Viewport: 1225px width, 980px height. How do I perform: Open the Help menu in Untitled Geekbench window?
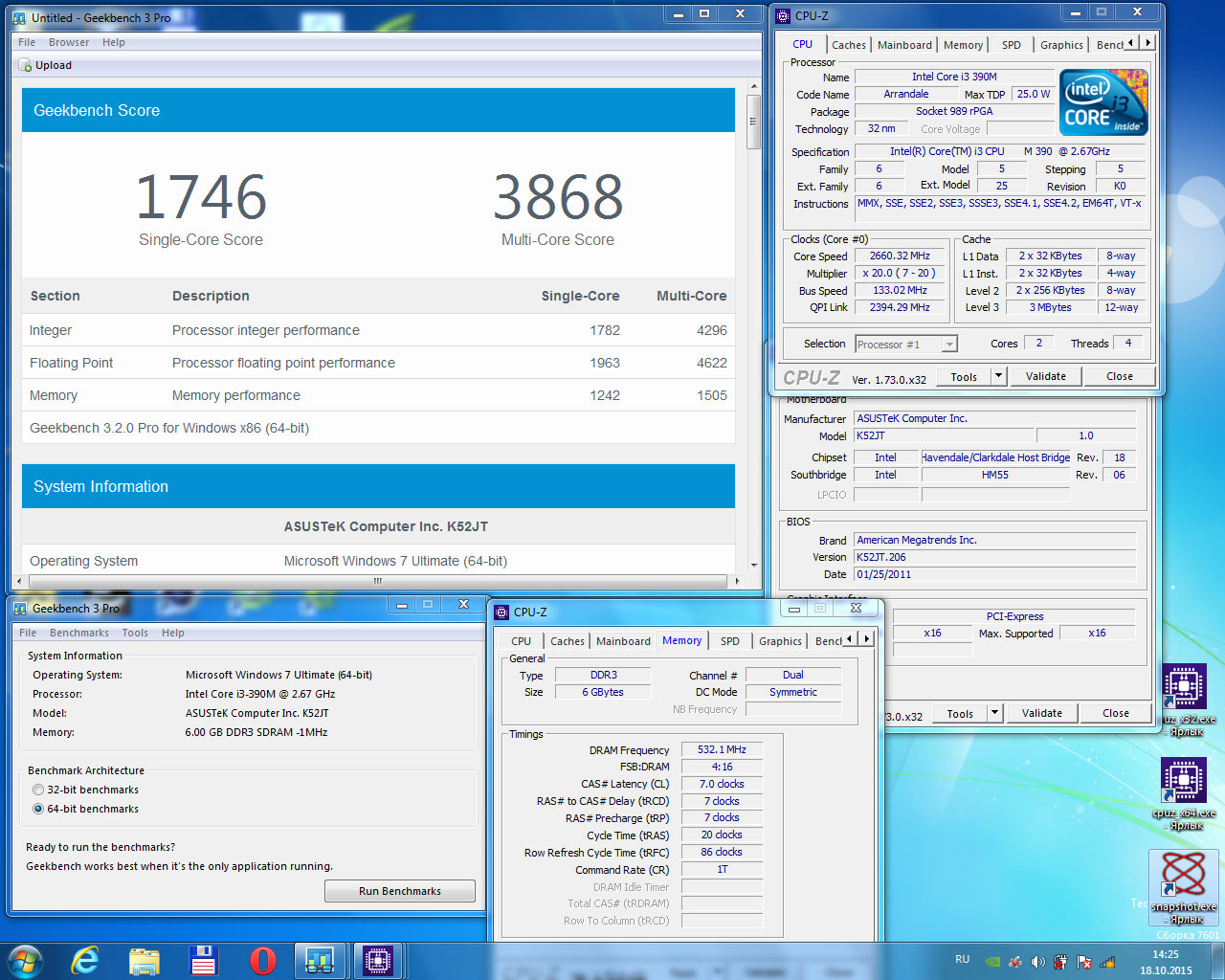click(x=114, y=42)
